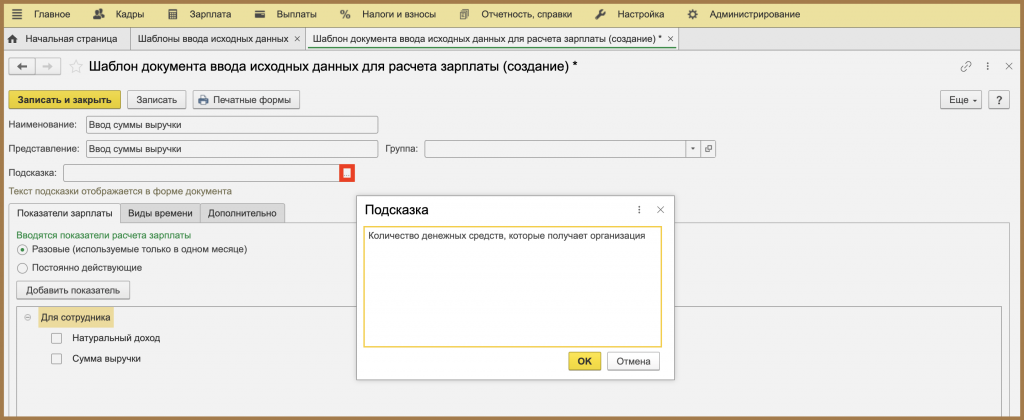
Task: Go to the Главное section
Action: coord(52,14)
